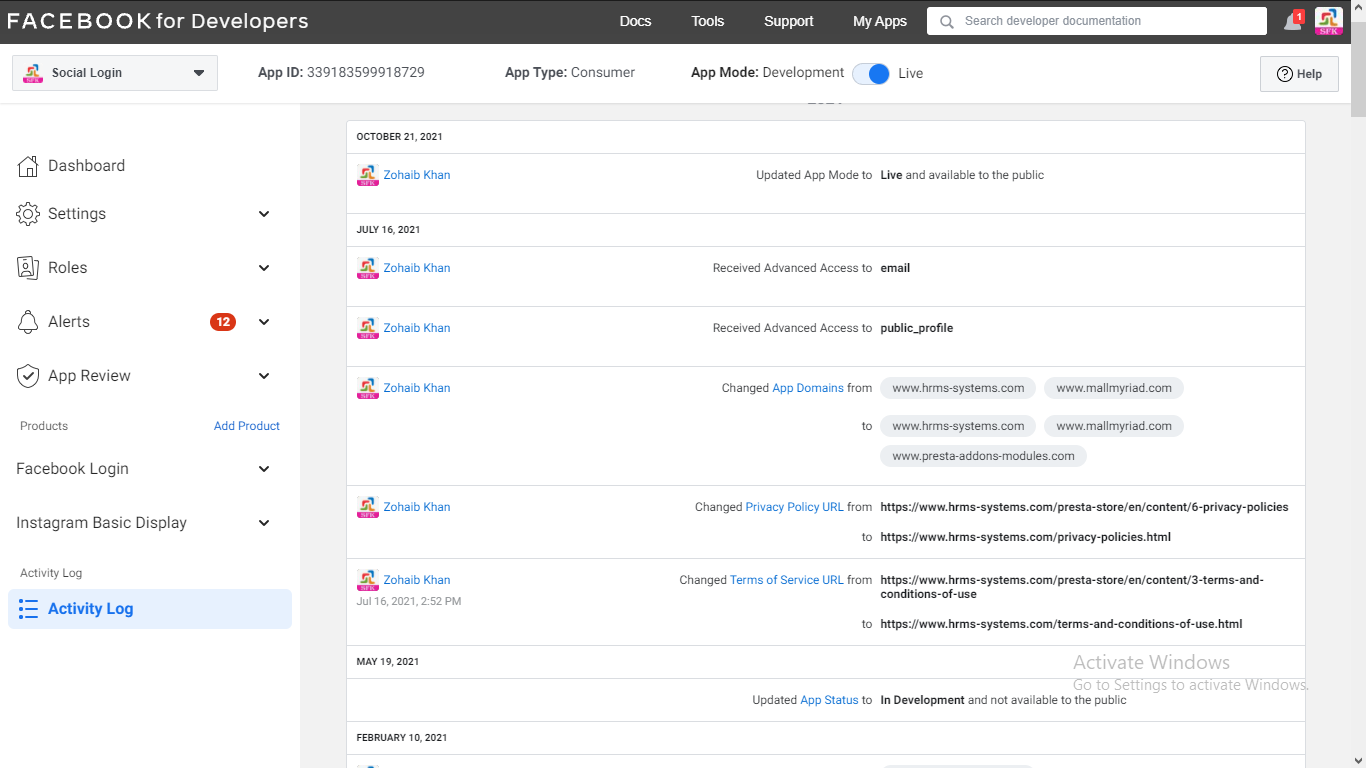1366x768 pixels.
Task: Expand the Alerts section chevron
Action: (264, 322)
